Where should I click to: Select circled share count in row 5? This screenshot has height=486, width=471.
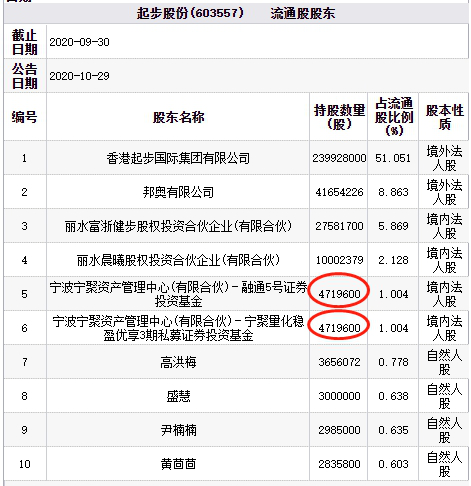click(339, 294)
